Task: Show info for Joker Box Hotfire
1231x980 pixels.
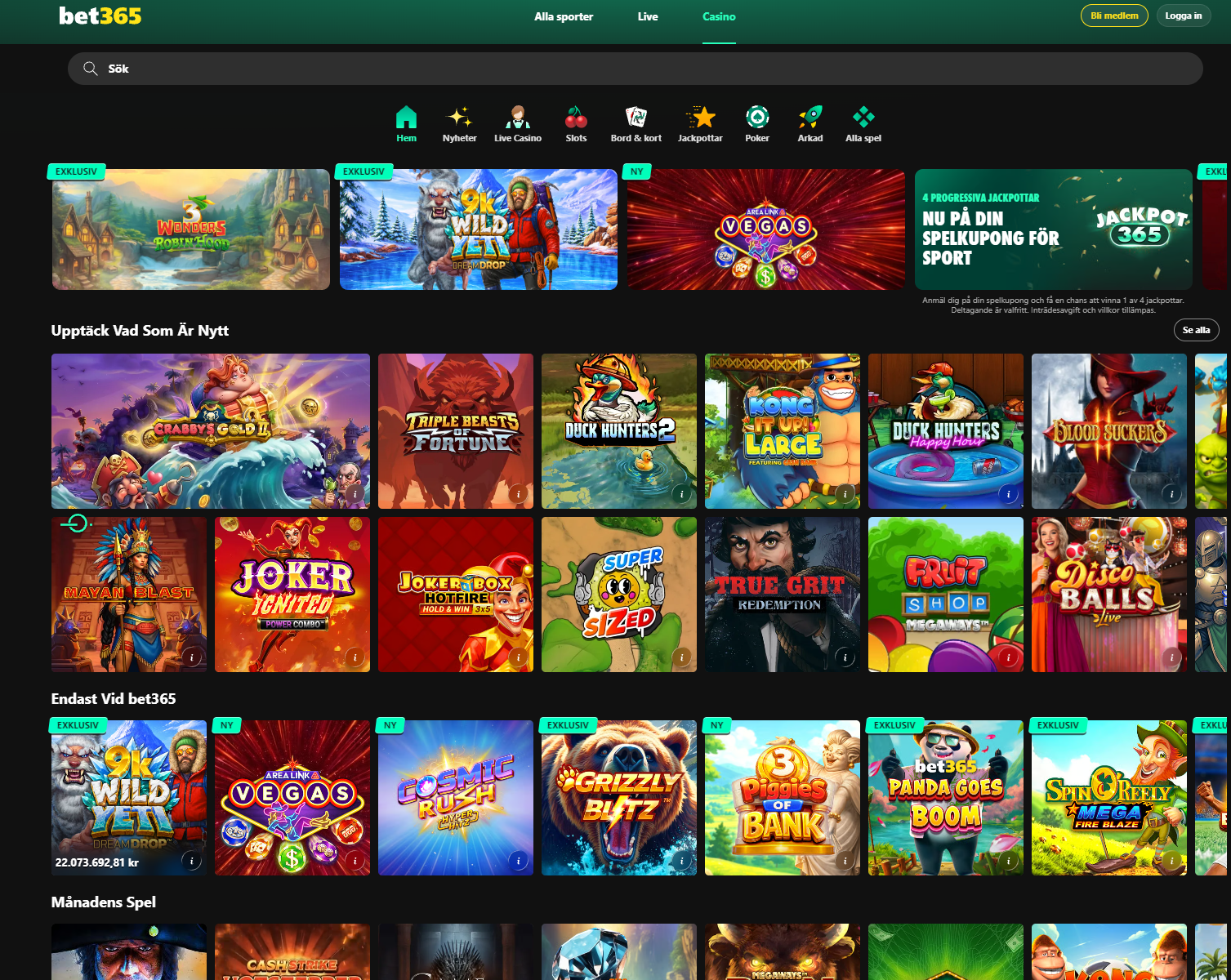Action: click(x=518, y=657)
